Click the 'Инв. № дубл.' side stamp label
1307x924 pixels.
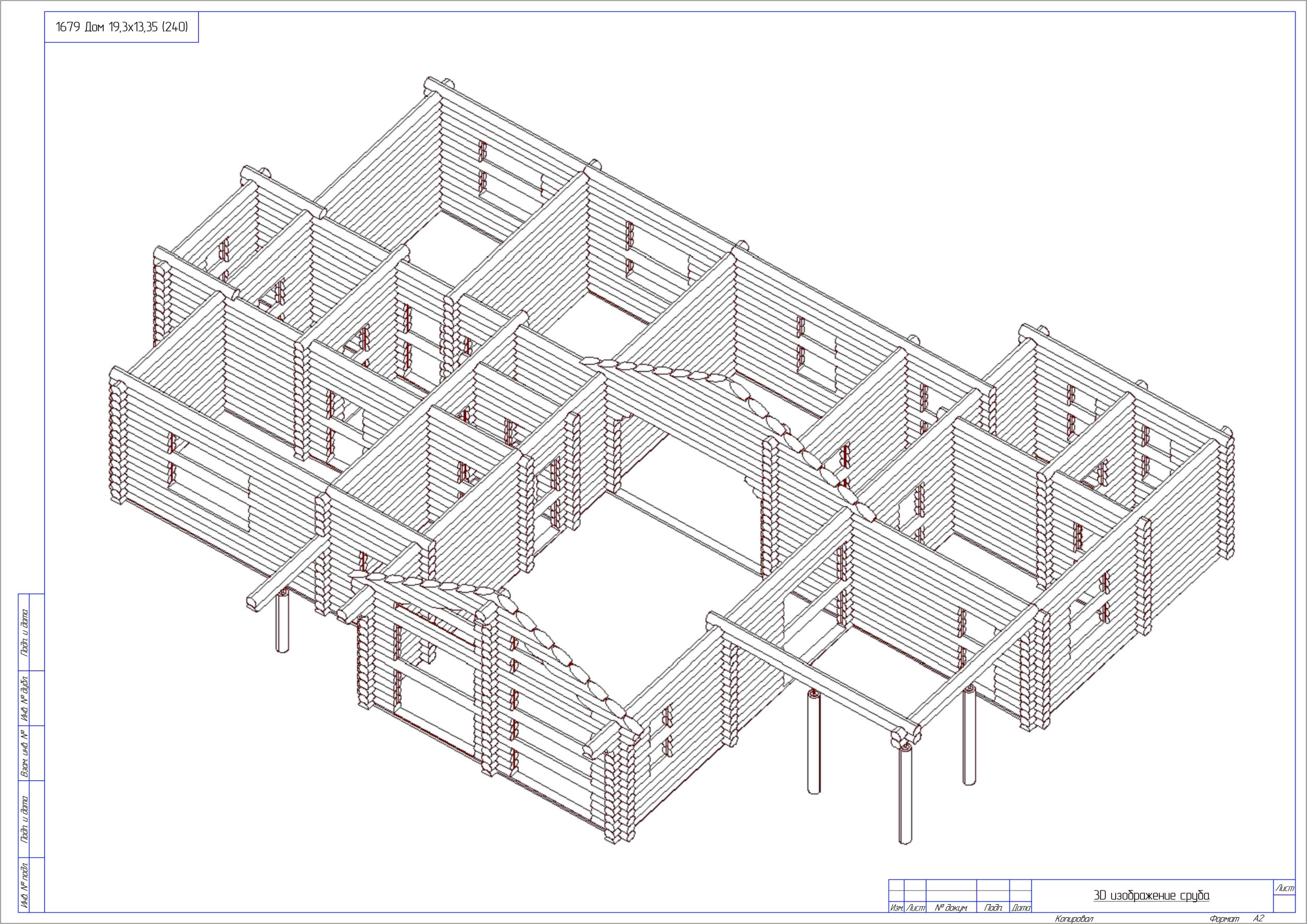(x=24, y=698)
